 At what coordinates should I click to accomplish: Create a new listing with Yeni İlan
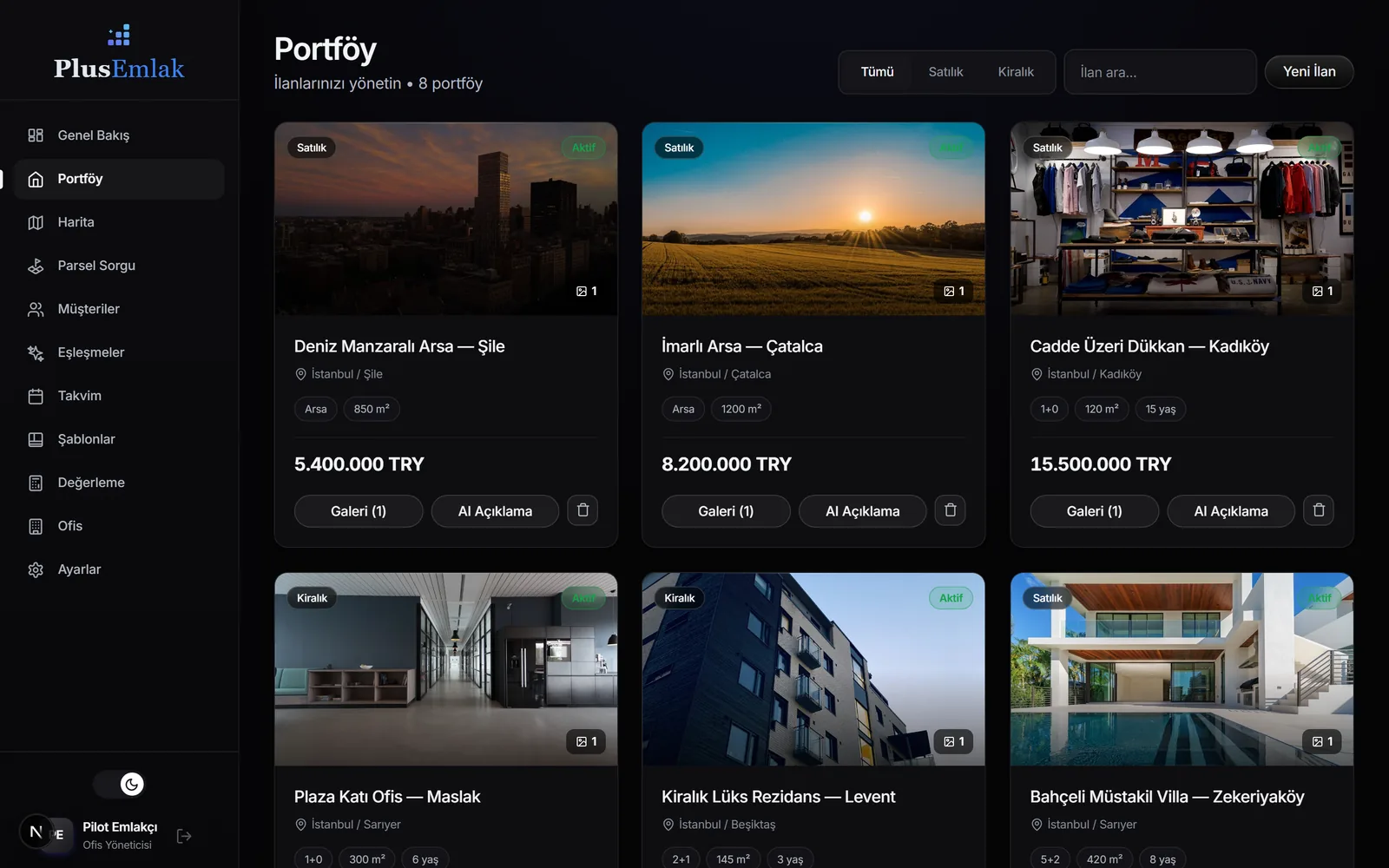(x=1309, y=72)
